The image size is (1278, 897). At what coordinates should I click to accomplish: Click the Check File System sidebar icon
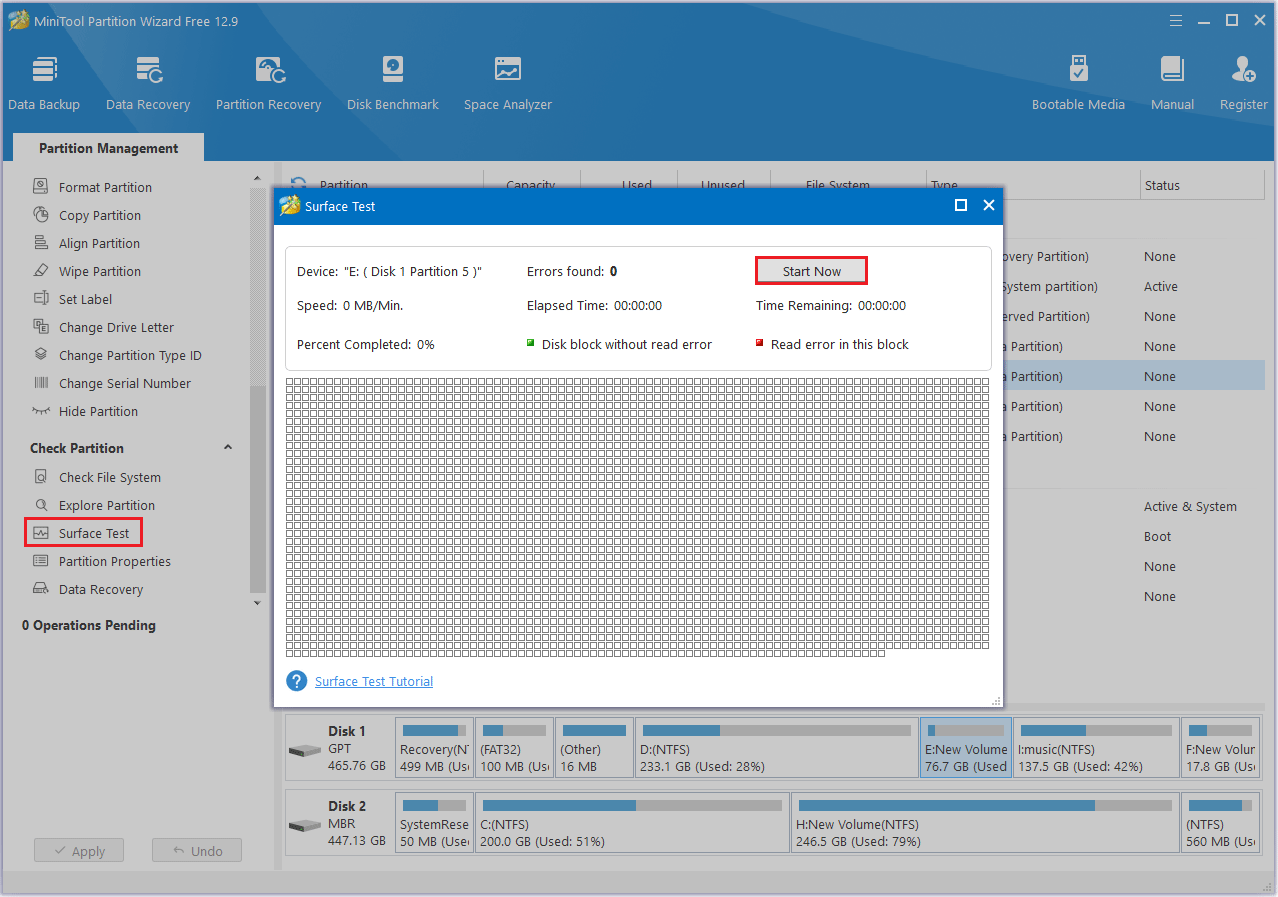coord(41,476)
